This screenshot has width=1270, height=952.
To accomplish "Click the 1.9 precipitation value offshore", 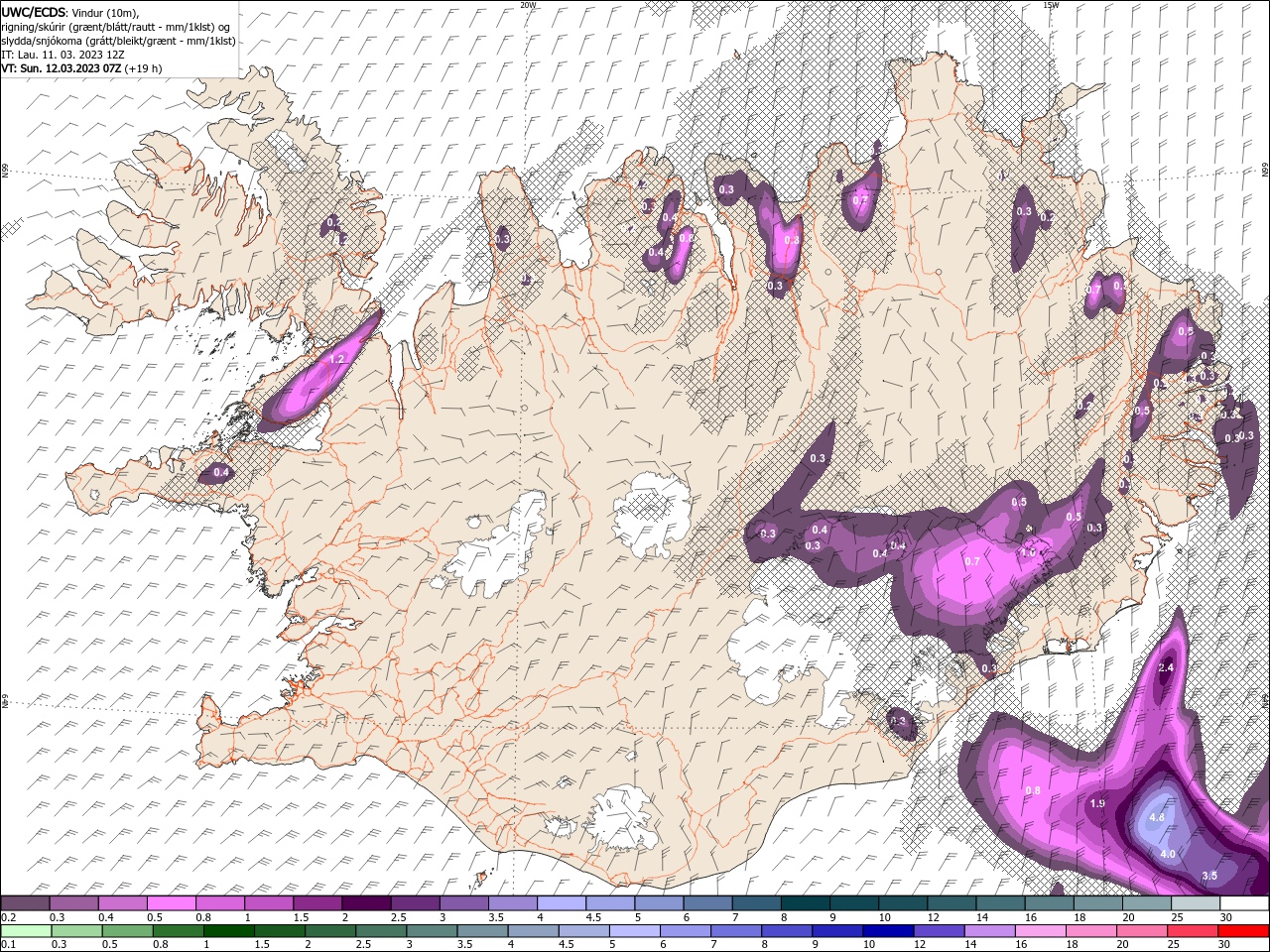I will [x=1096, y=803].
